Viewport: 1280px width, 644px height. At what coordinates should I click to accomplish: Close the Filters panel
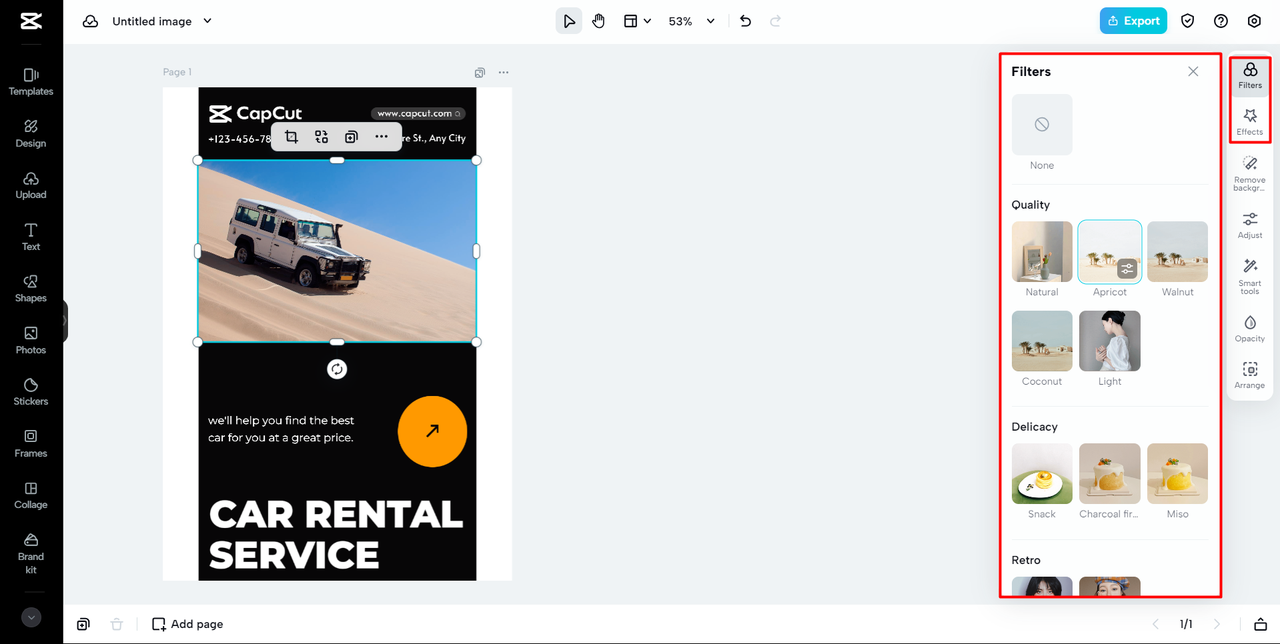1193,71
